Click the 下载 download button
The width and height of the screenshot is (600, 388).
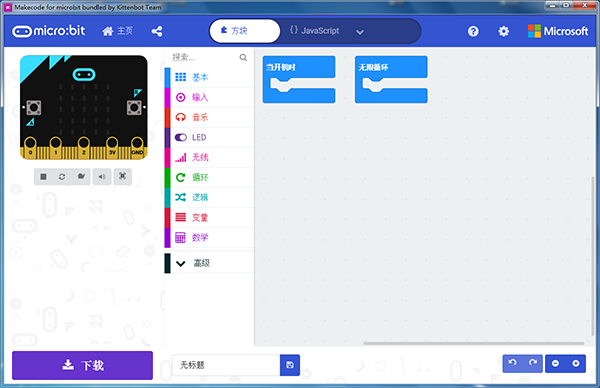(82, 365)
